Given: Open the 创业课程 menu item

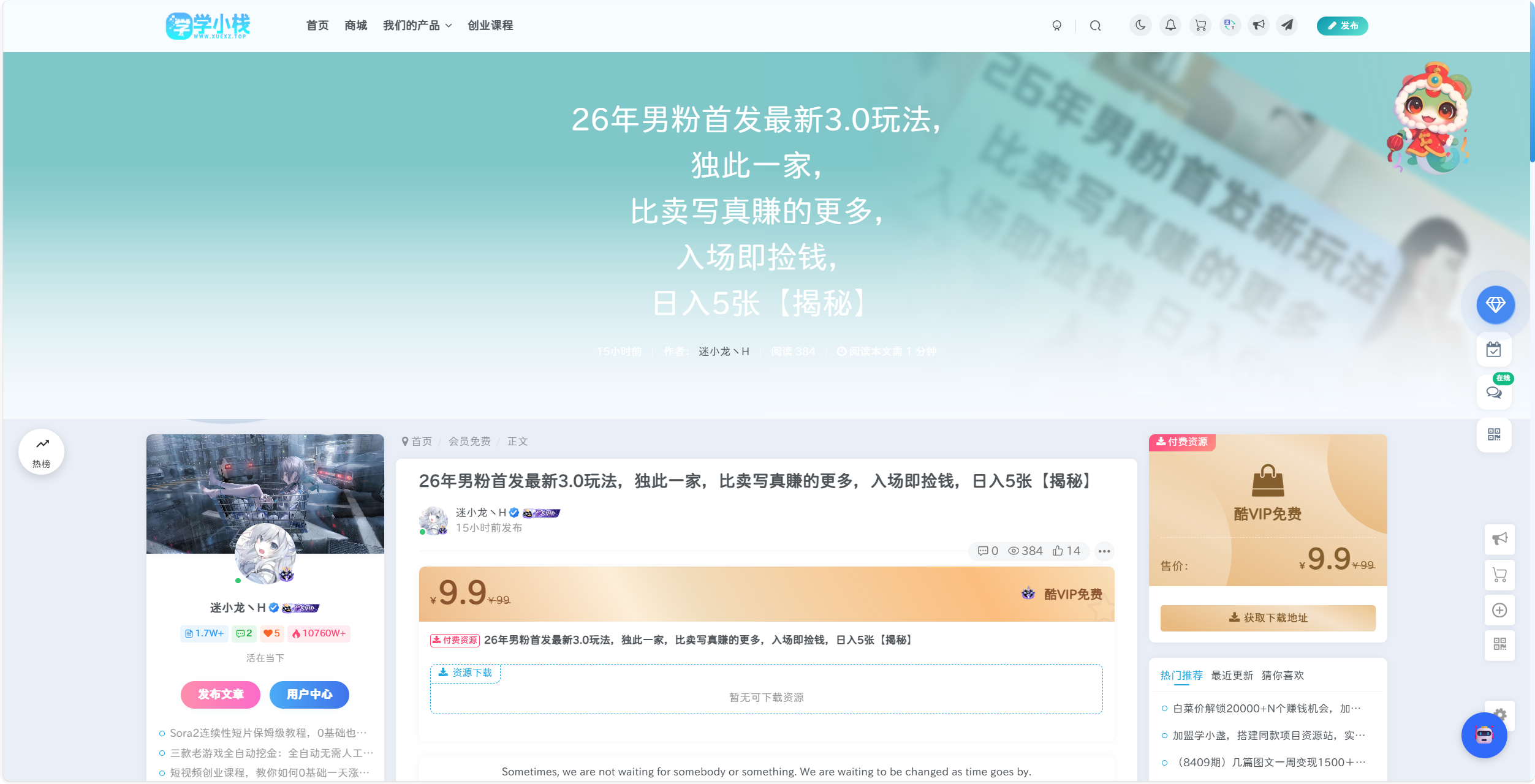Looking at the screenshot, I should (x=490, y=26).
